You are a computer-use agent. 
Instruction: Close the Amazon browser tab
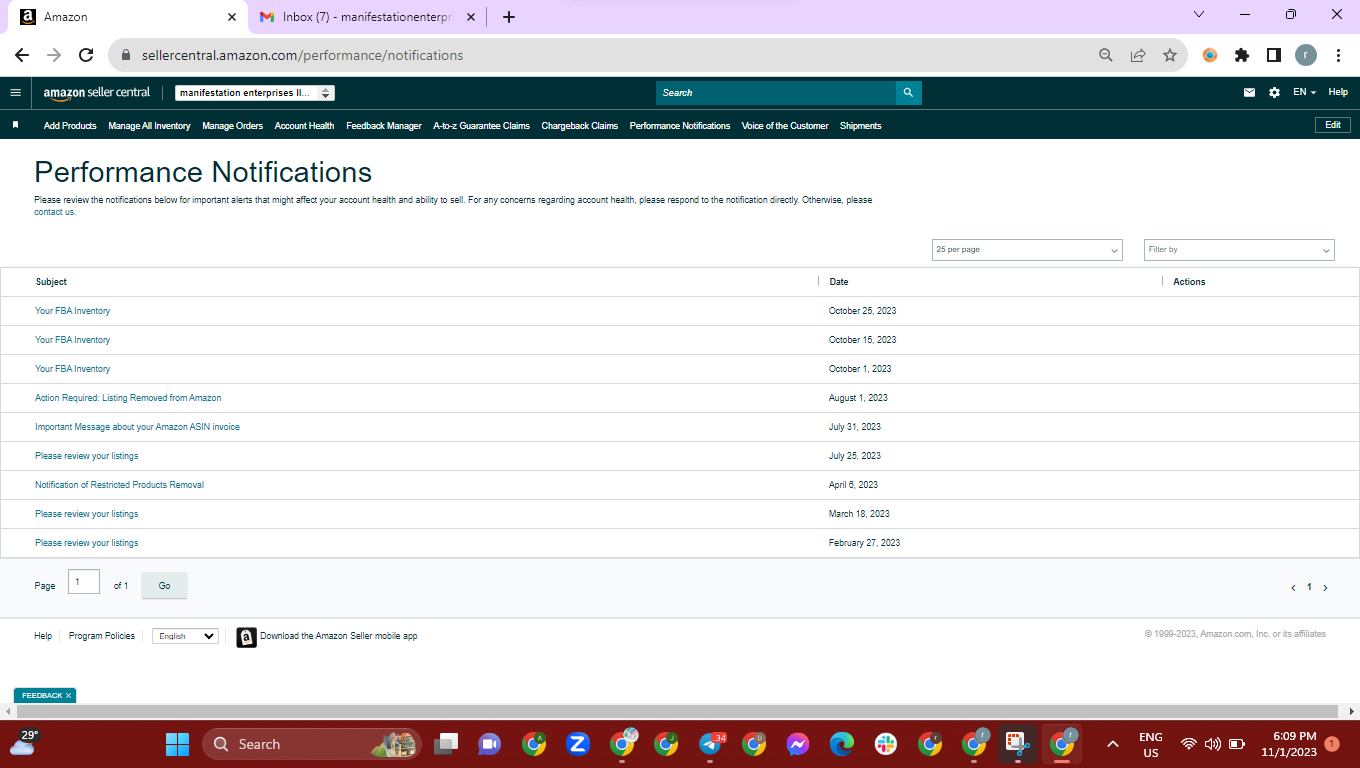point(232,17)
